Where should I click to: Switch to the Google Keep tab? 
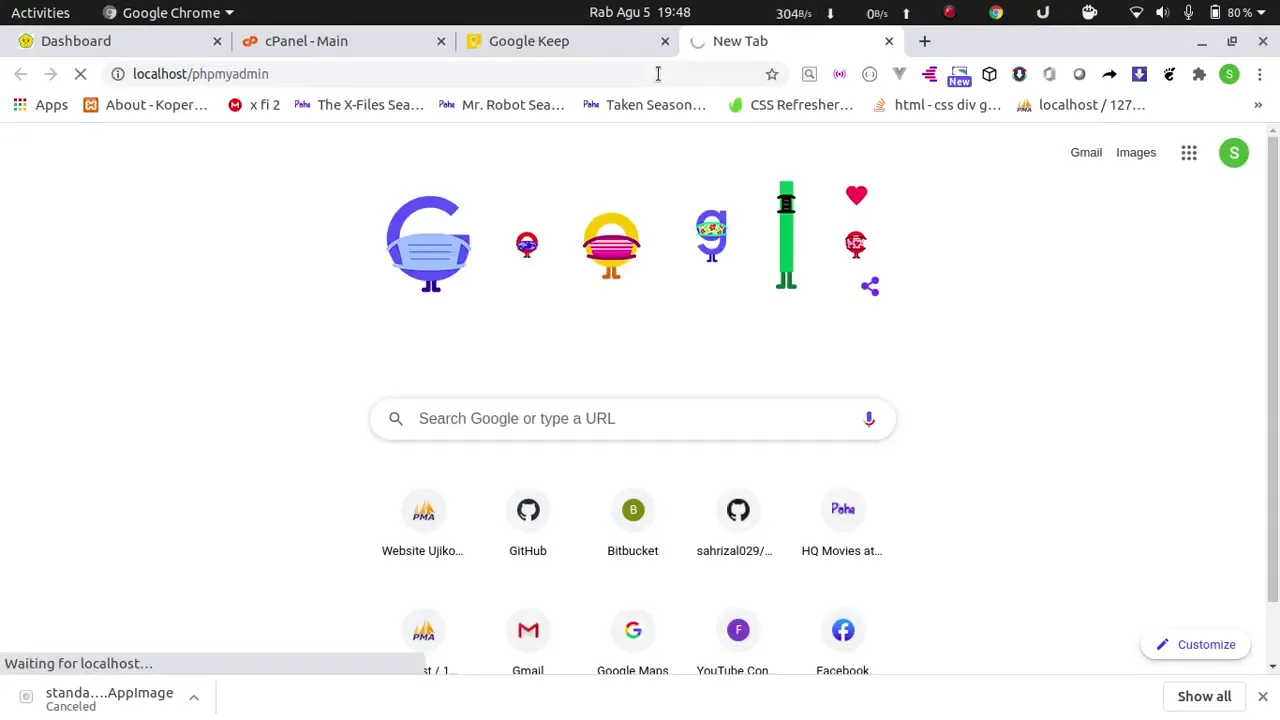coord(566,41)
